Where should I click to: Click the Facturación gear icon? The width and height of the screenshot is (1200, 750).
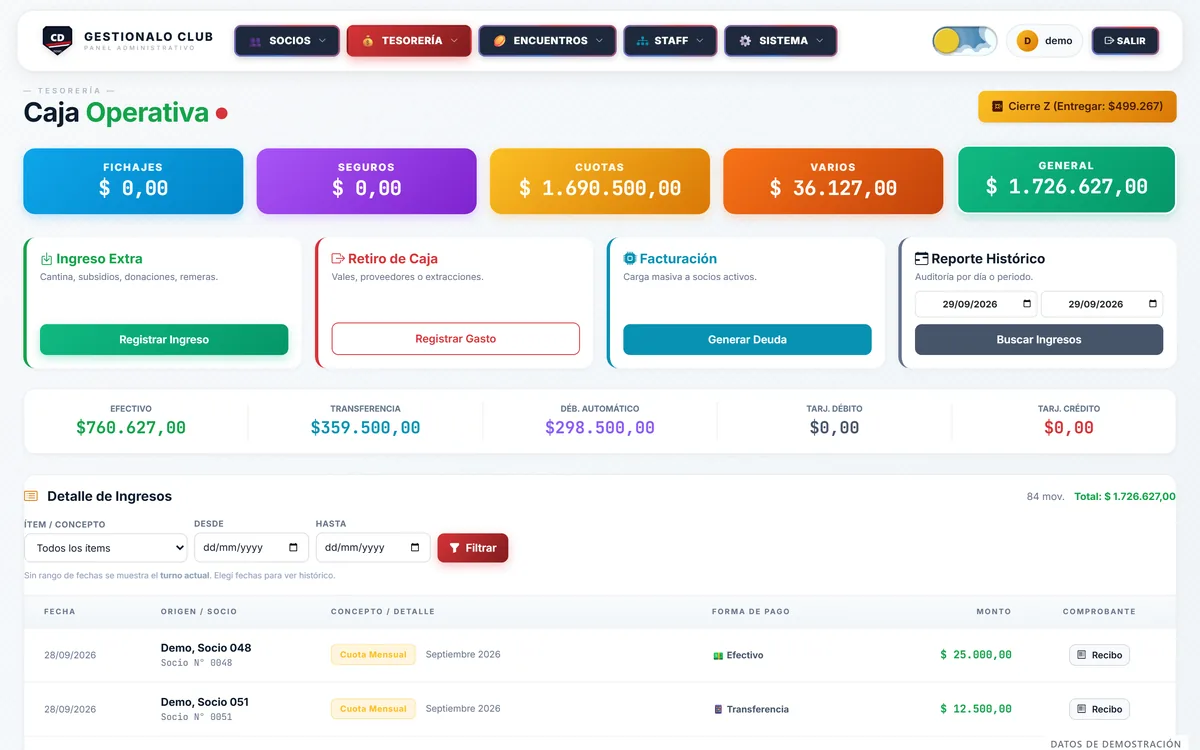point(630,258)
